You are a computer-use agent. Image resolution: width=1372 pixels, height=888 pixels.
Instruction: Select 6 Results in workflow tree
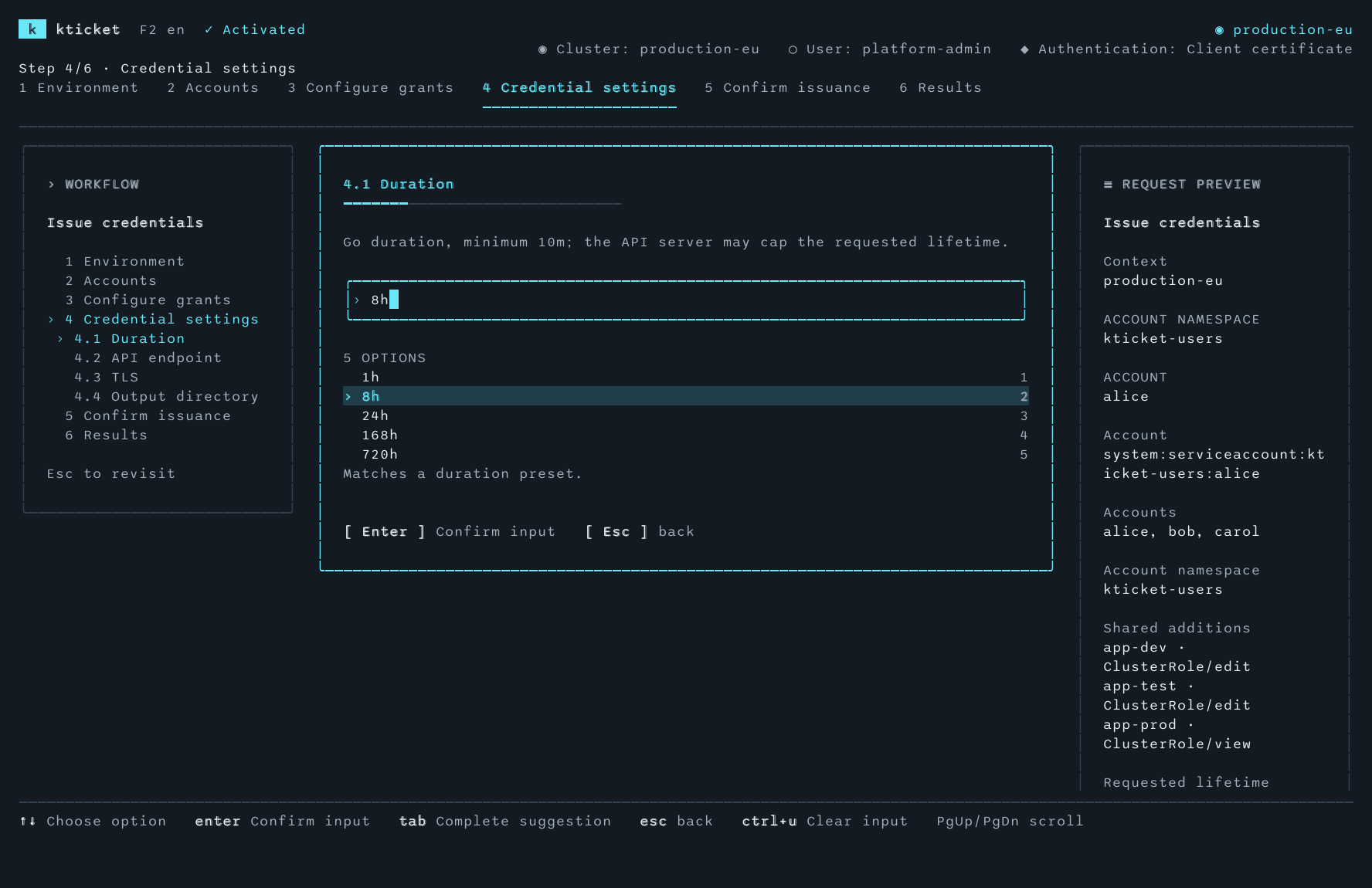click(107, 435)
